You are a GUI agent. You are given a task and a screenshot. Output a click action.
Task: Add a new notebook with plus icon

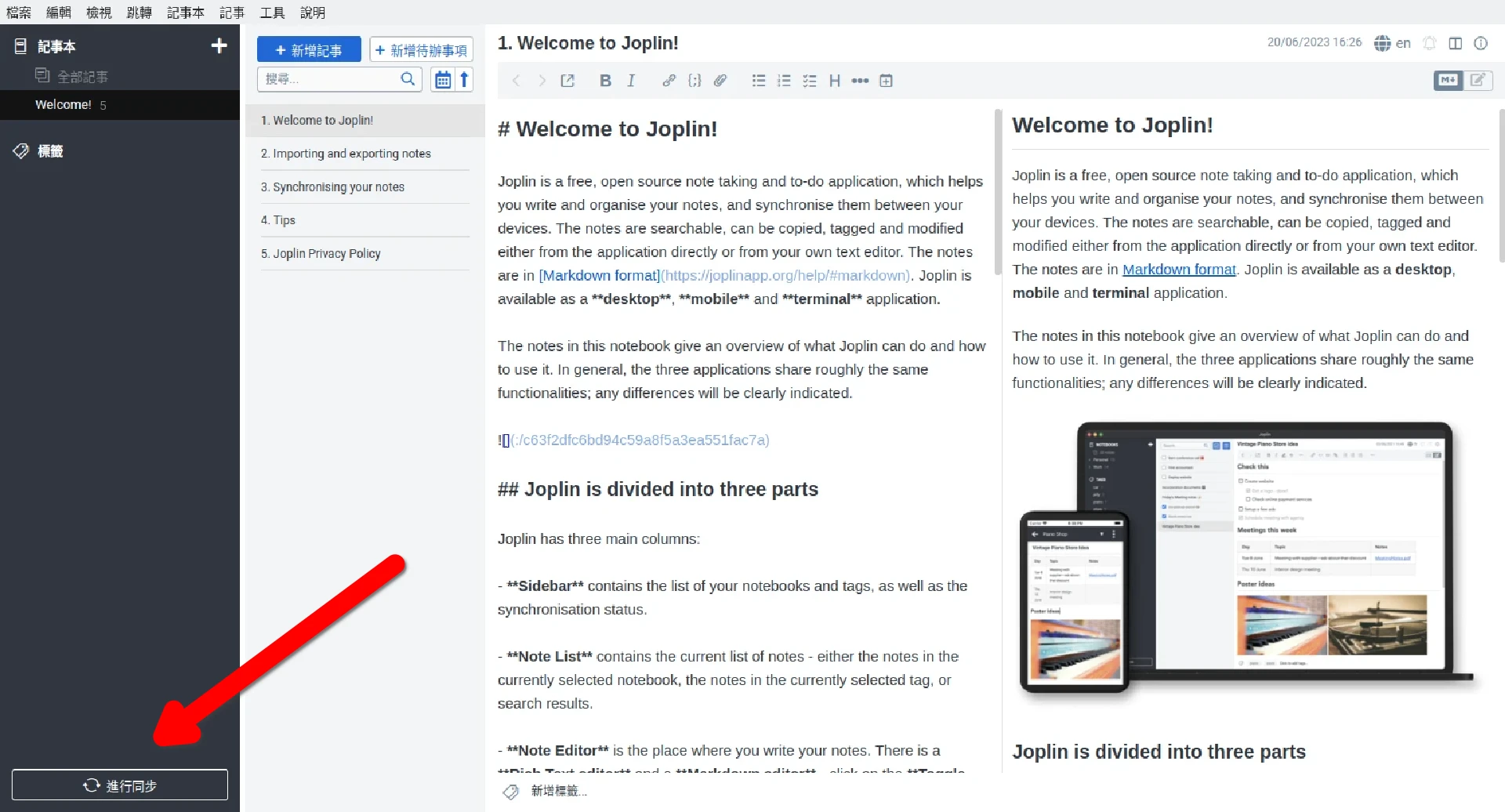pos(219,46)
